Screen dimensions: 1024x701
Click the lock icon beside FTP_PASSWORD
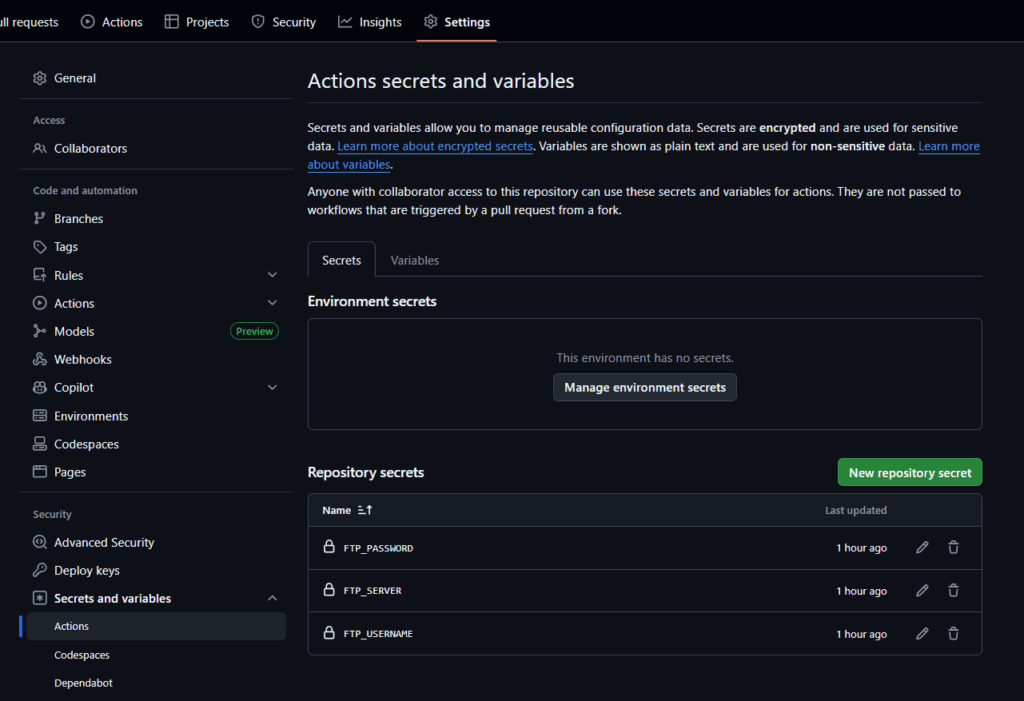[x=329, y=547]
